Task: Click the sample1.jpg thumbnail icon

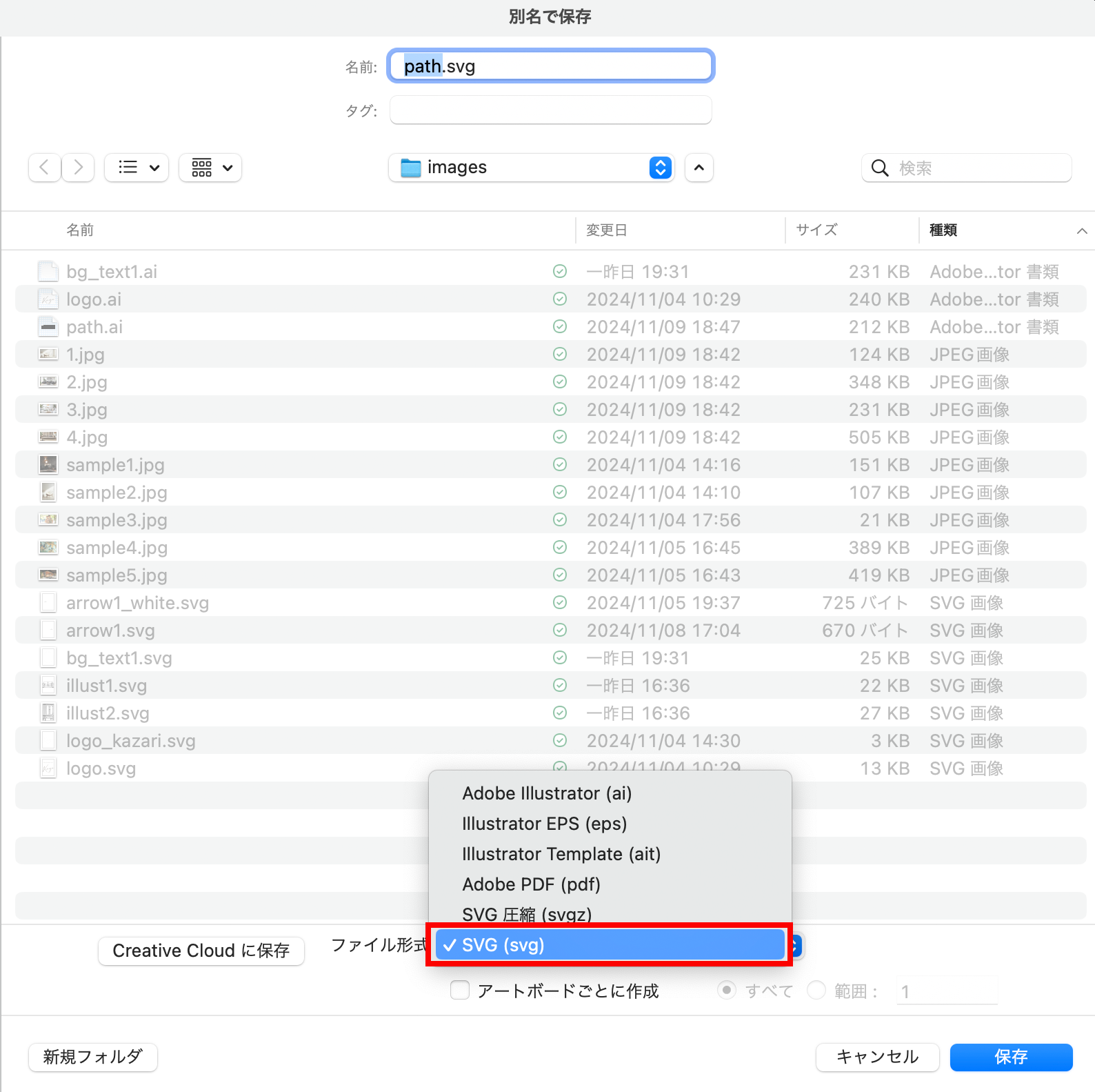Action: coord(48,465)
